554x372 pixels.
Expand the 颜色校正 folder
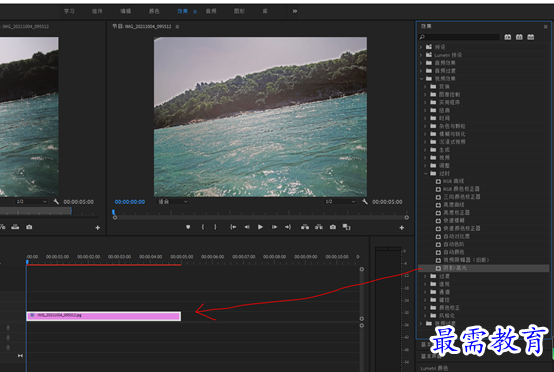tap(425, 308)
